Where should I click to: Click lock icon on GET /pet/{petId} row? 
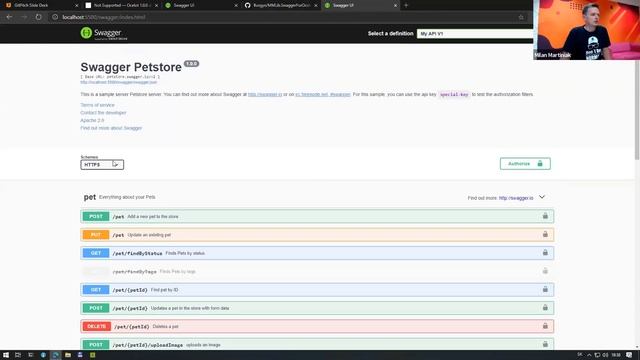(x=545, y=289)
